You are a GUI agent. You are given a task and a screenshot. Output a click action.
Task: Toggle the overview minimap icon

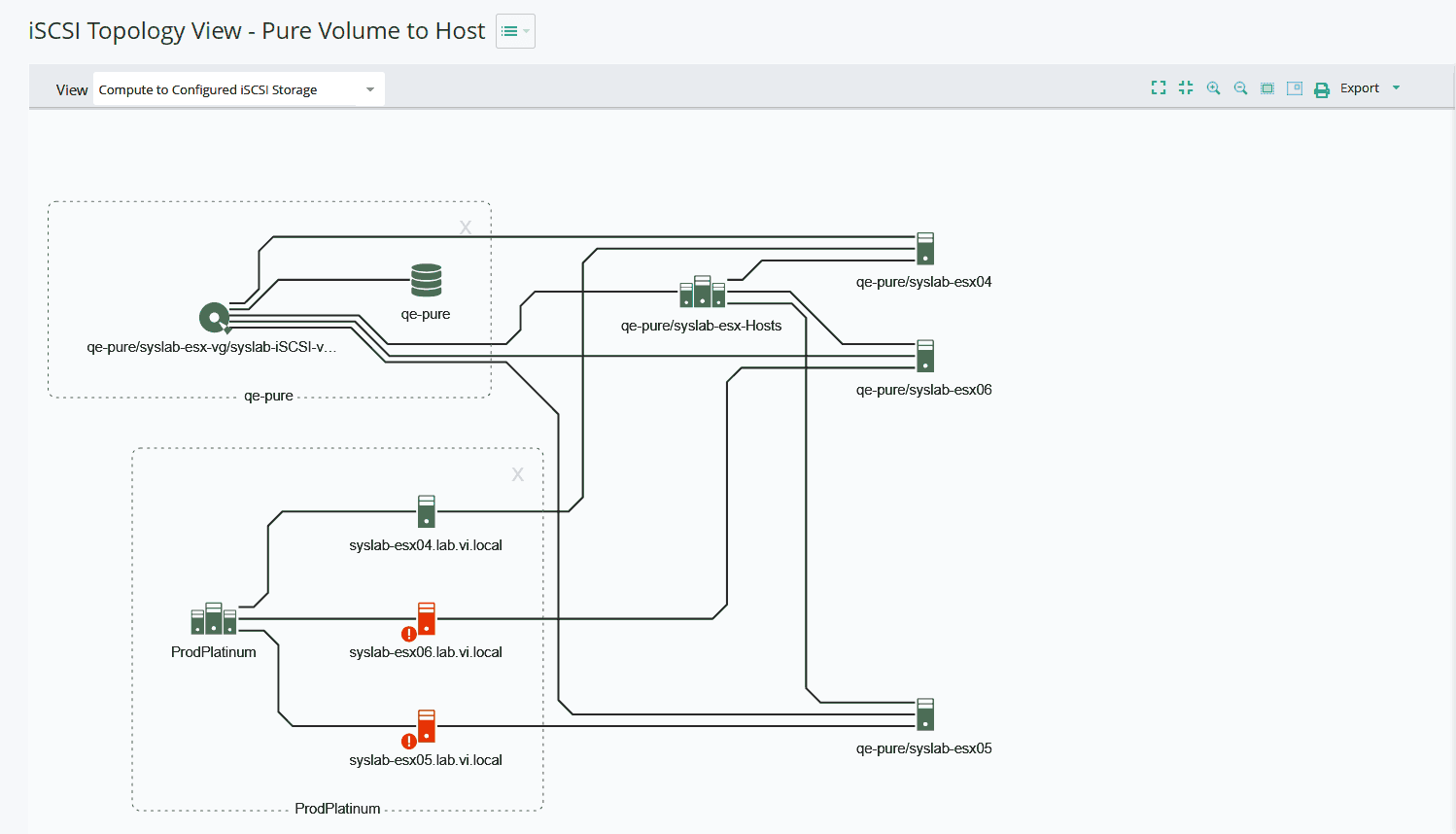1295,87
